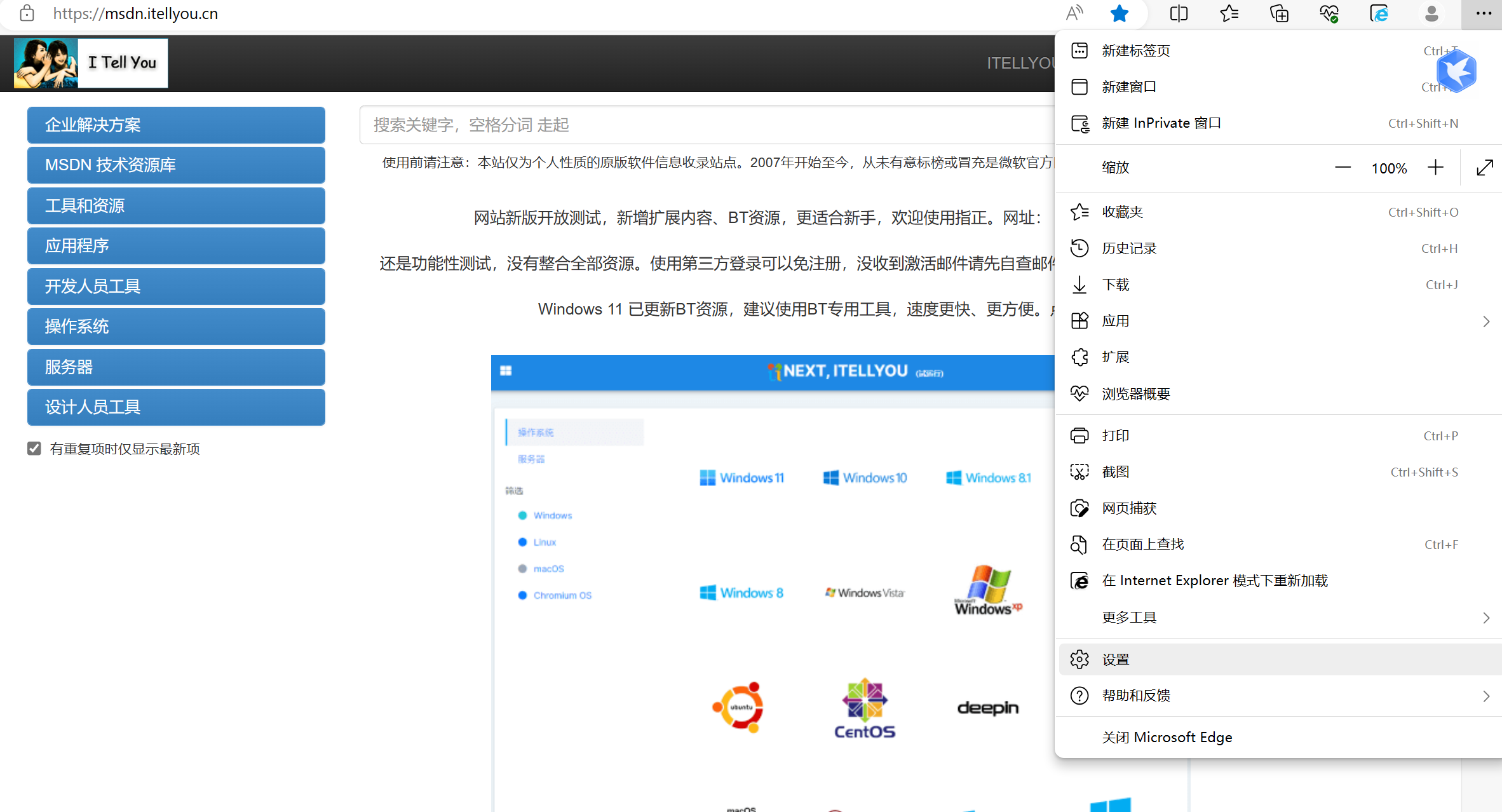
Task: Choose 网页捕获 from the menu
Action: point(1278,508)
